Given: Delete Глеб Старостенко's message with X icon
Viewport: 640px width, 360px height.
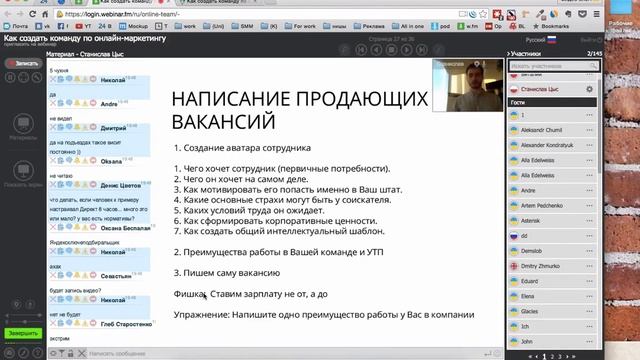Looking at the screenshot, I should pyautogui.click(x=53, y=324).
